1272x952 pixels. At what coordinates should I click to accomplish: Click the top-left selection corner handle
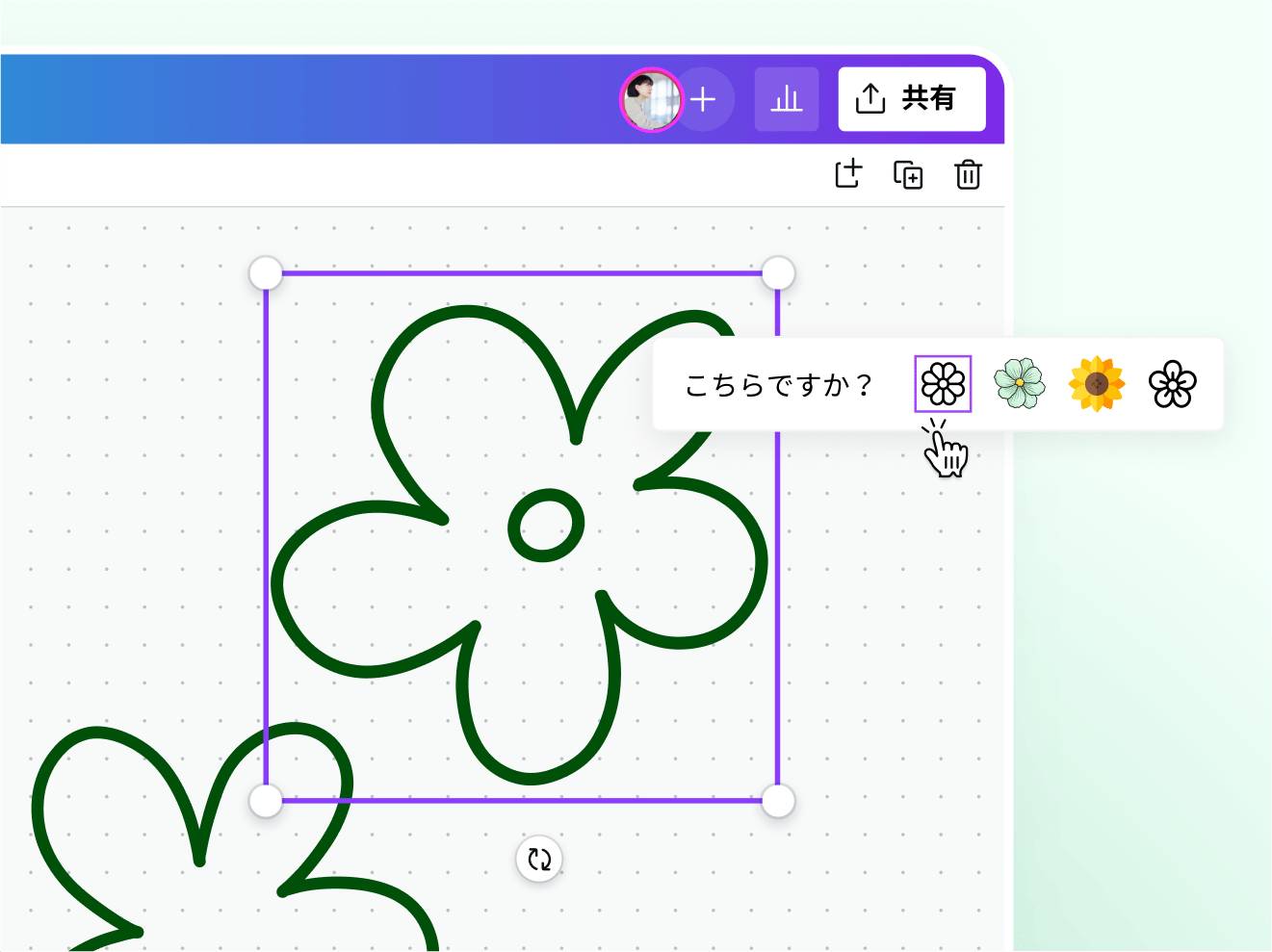265,272
